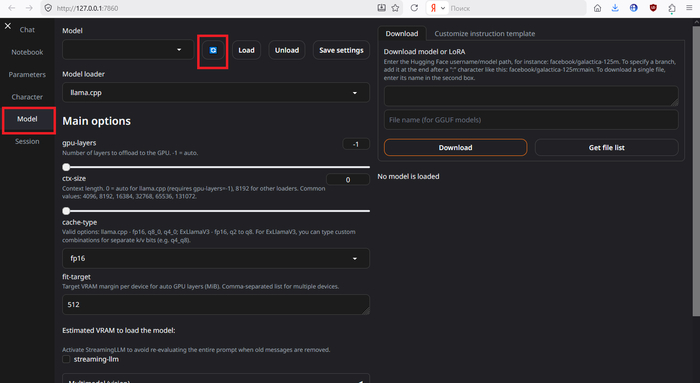This screenshot has height=383, width=700.
Task: Click the 'No model is loaded' status text
Action: [408, 176]
